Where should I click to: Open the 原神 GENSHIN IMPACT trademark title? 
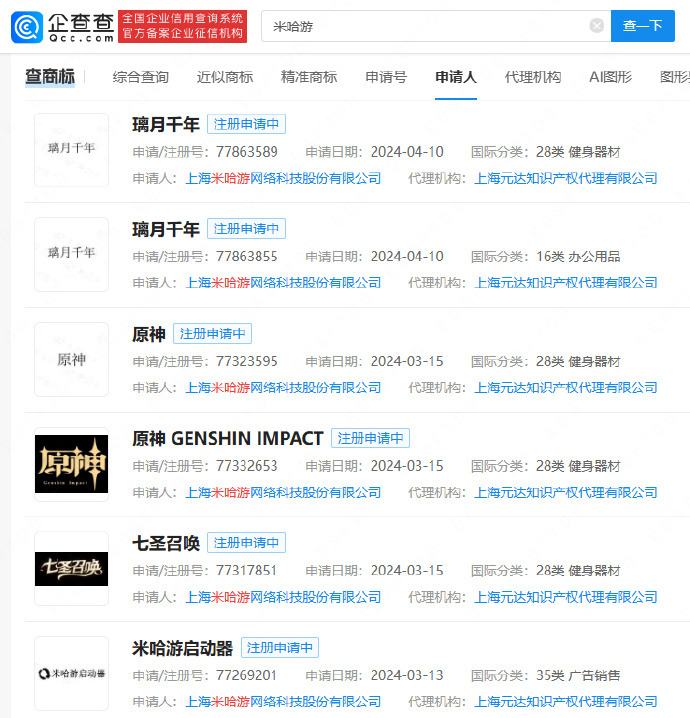[x=227, y=438]
